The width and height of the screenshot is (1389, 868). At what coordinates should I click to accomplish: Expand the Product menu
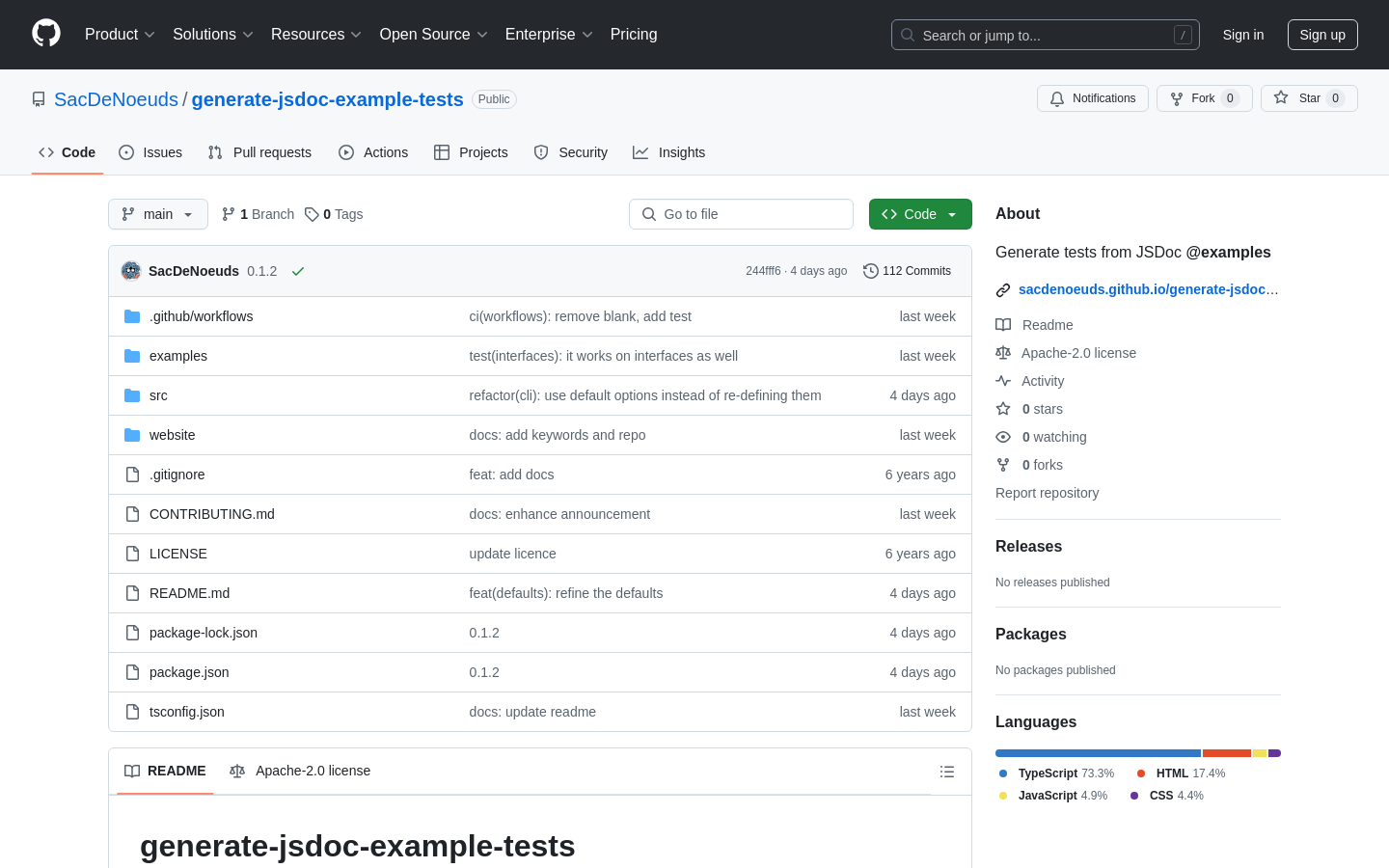120,35
